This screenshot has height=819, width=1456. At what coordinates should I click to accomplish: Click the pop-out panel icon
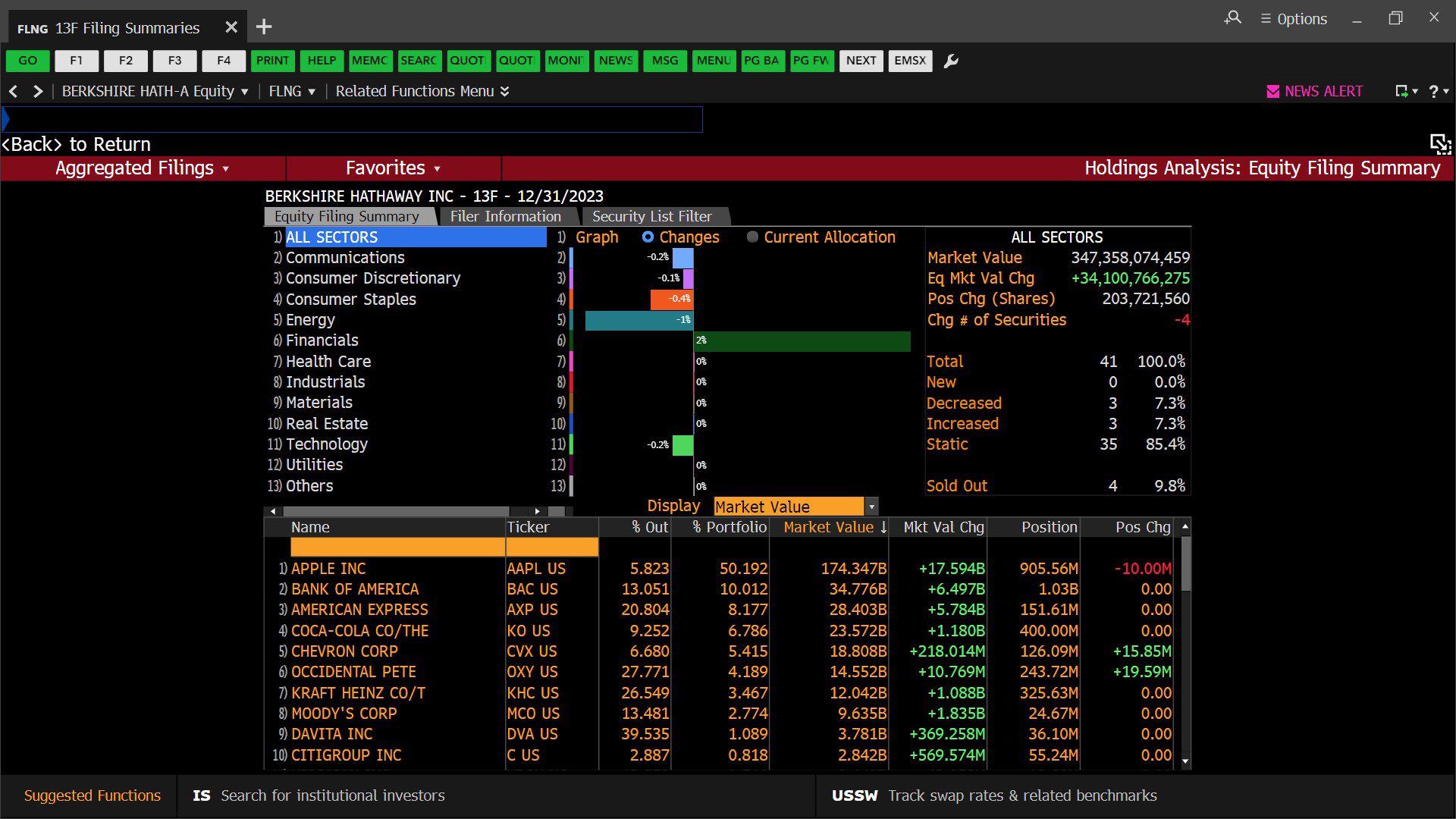pos(1440,143)
